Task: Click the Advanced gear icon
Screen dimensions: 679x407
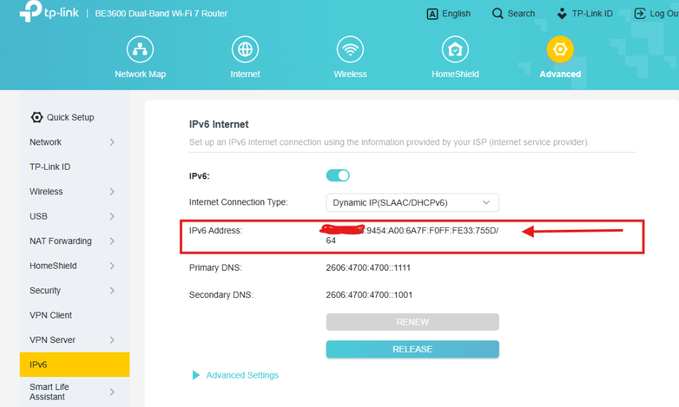Action: pyautogui.click(x=560, y=49)
